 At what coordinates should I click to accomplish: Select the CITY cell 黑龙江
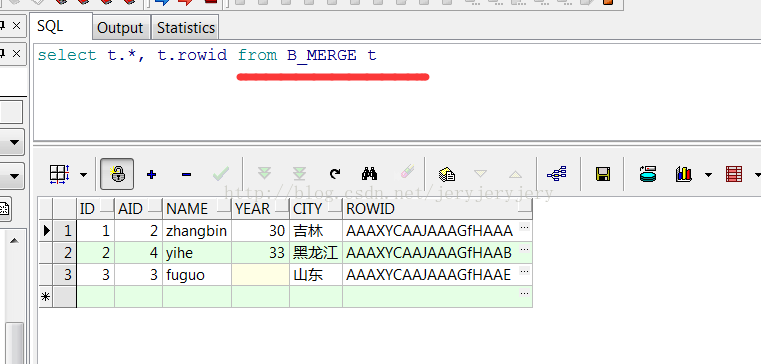pyautogui.click(x=316, y=253)
